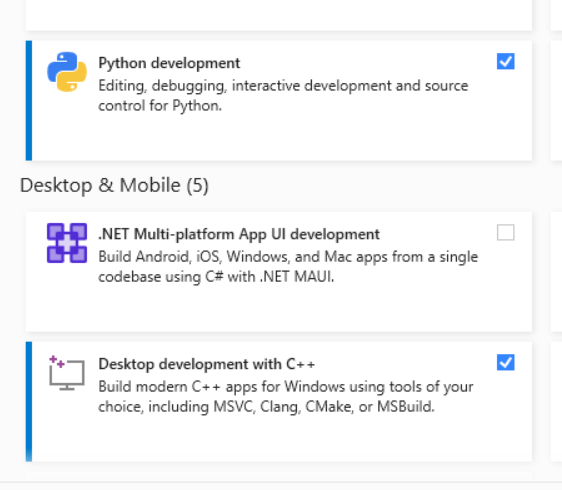The image size is (562, 490).
Task: Enable the .NET Multi-platform App UI checkbox
Action: pos(505,232)
